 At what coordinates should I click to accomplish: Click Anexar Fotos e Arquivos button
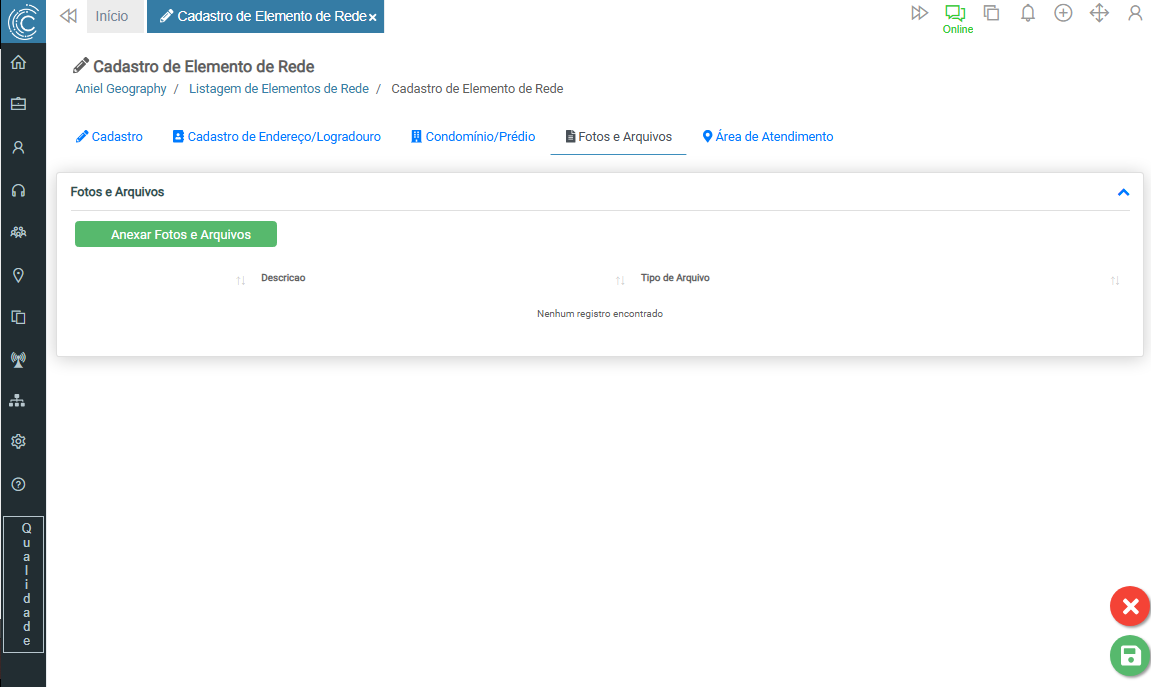pos(176,235)
